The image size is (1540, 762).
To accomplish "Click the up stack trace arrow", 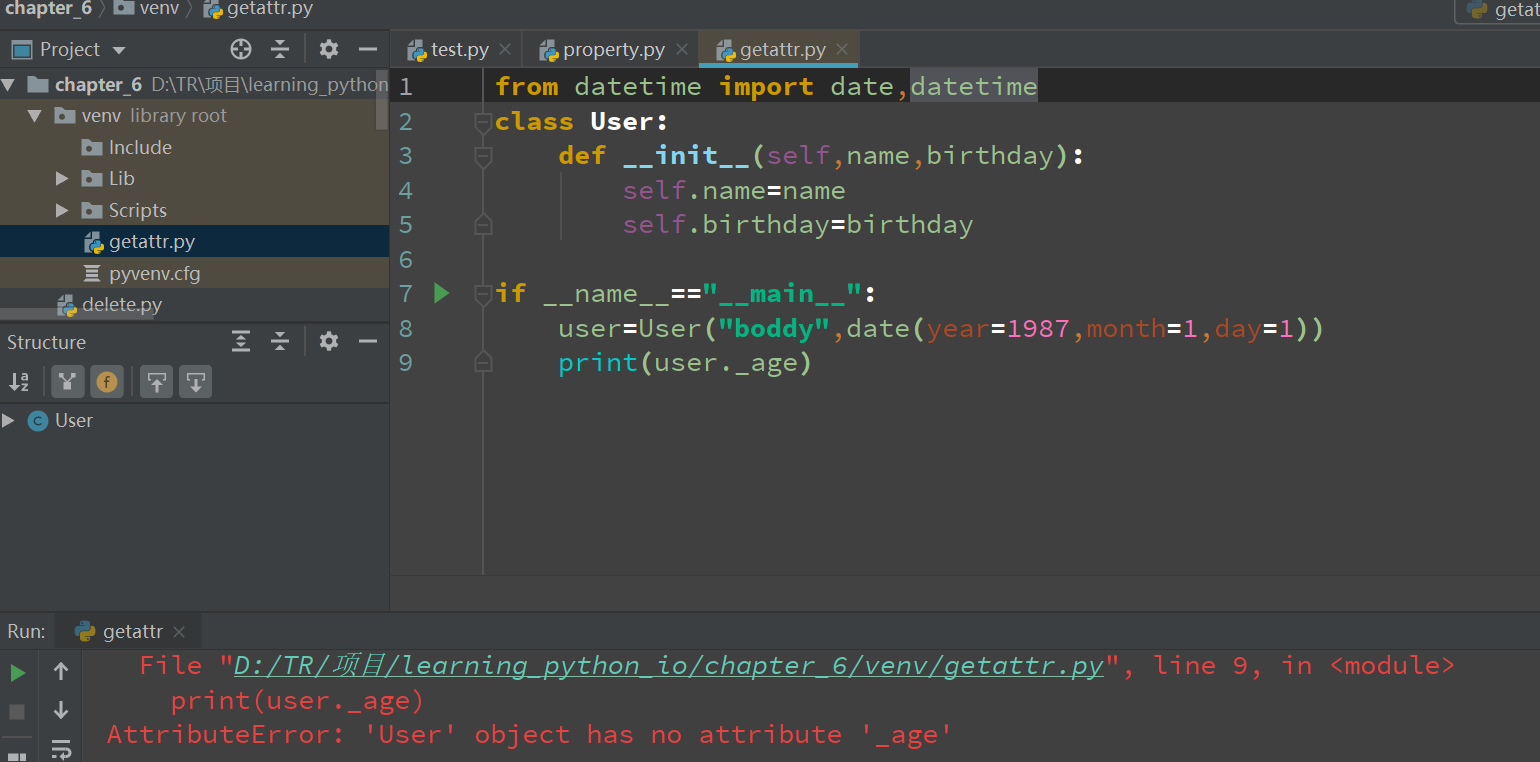I will point(61,672).
